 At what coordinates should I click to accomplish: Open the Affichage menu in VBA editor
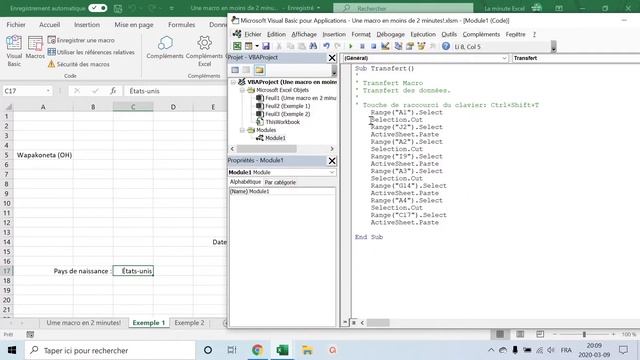[x=304, y=34]
